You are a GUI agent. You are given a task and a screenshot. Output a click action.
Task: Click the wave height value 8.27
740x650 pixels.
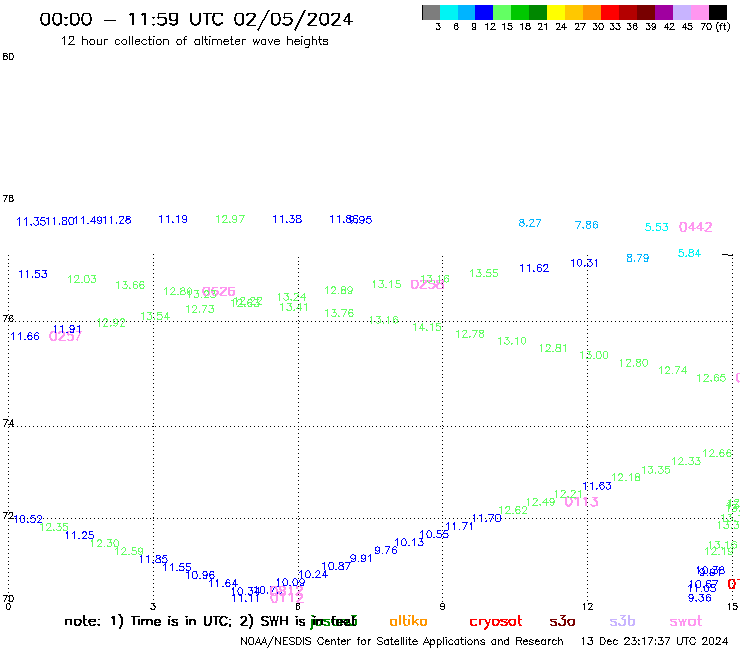(530, 223)
